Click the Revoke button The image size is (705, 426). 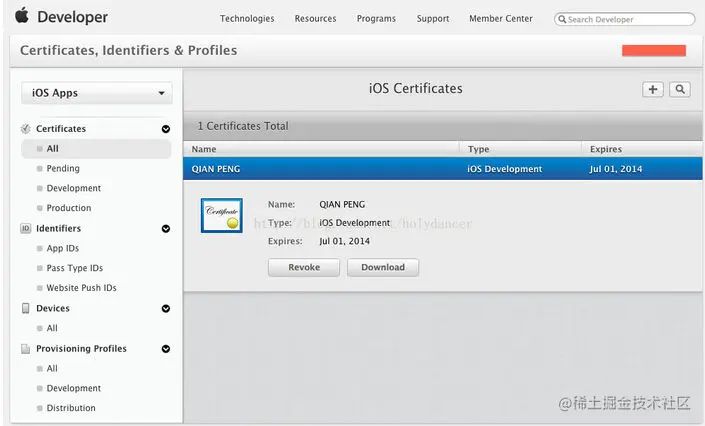[304, 267]
